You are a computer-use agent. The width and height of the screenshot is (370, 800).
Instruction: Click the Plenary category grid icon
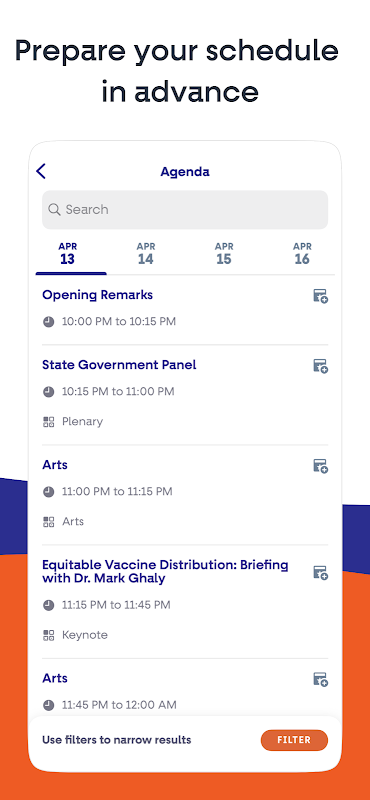48,421
